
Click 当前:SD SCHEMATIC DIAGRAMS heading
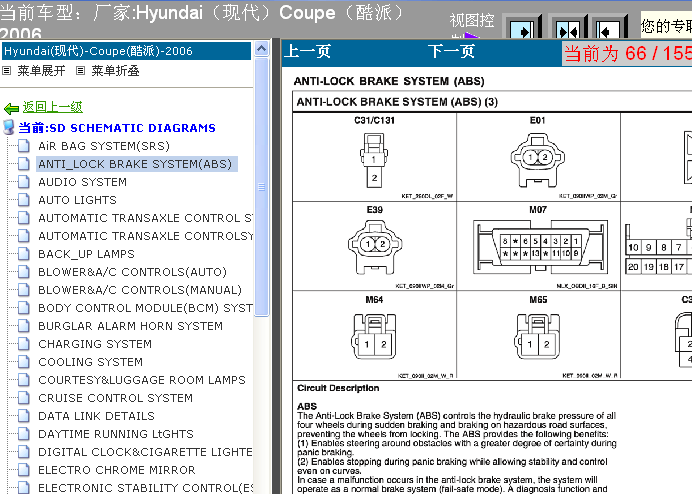tap(117, 128)
